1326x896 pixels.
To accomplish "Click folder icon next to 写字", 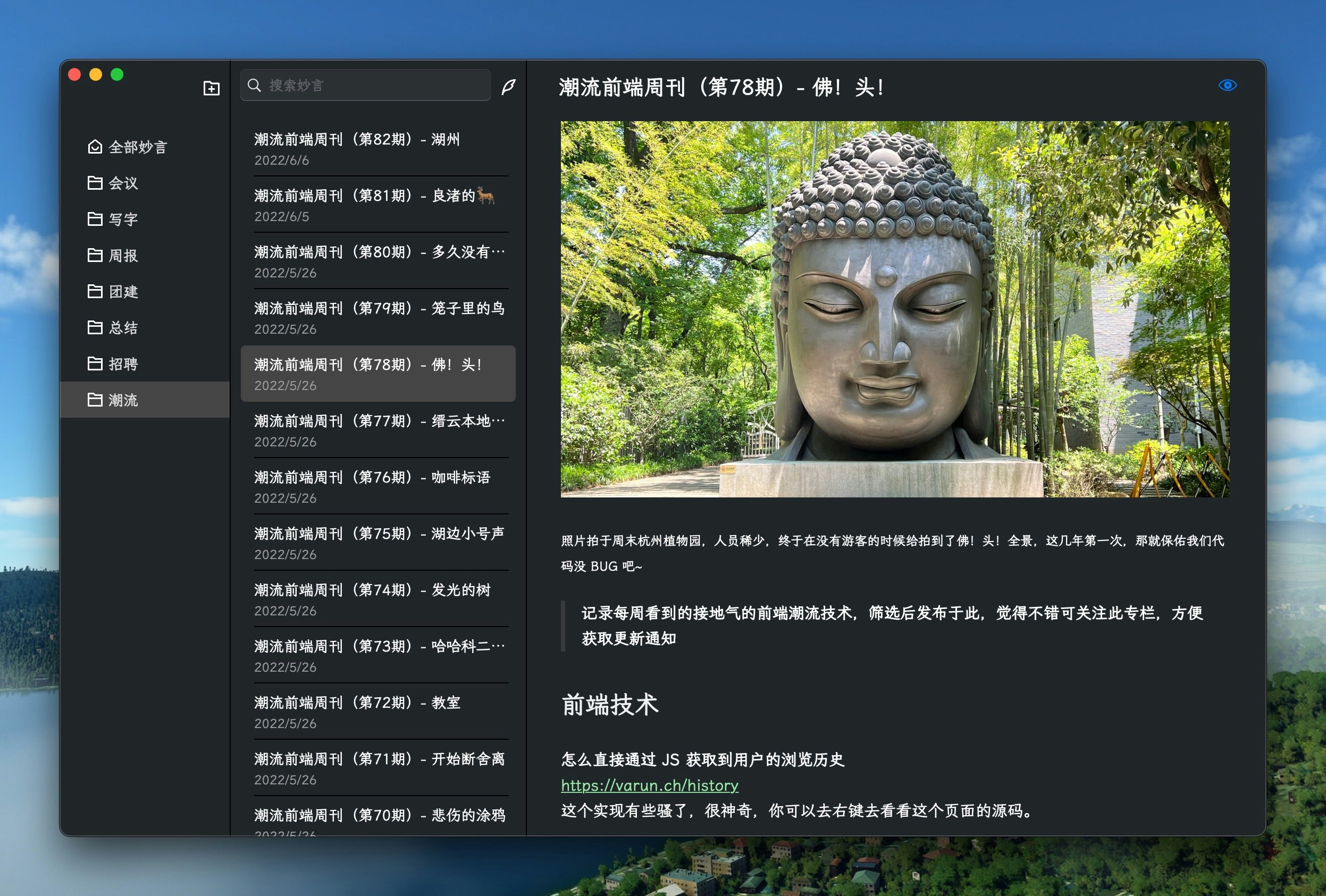I will 95,218.
